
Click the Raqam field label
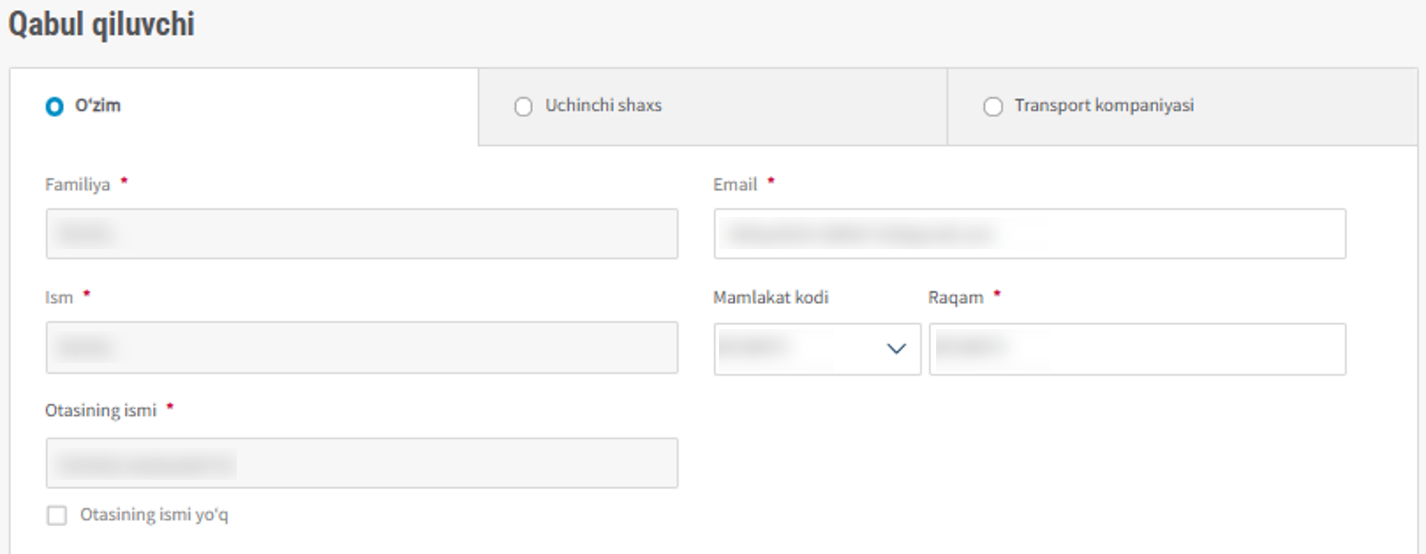(956, 297)
